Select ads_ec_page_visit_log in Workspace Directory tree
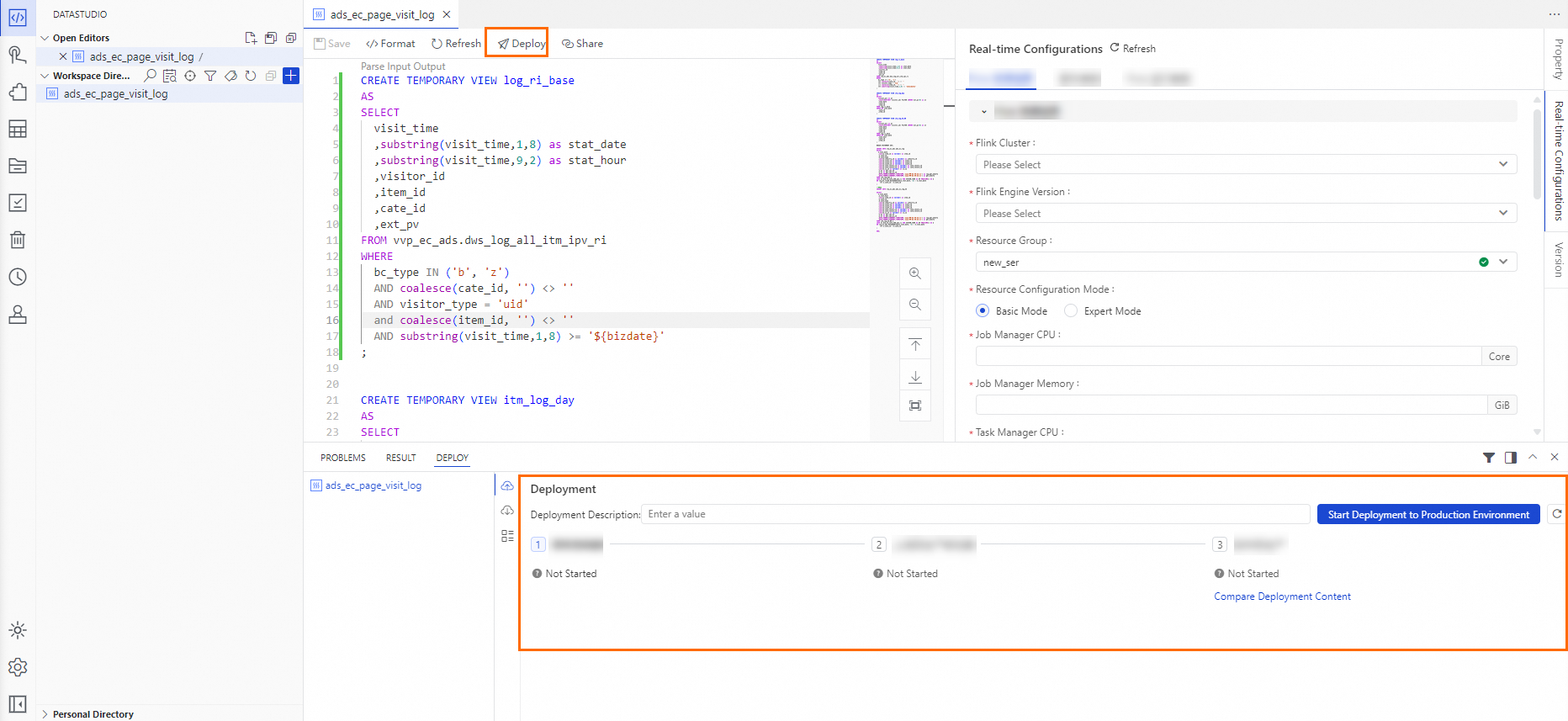The width and height of the screenshot is (1568, 721). pyautogui.click(x=115, y=94)
